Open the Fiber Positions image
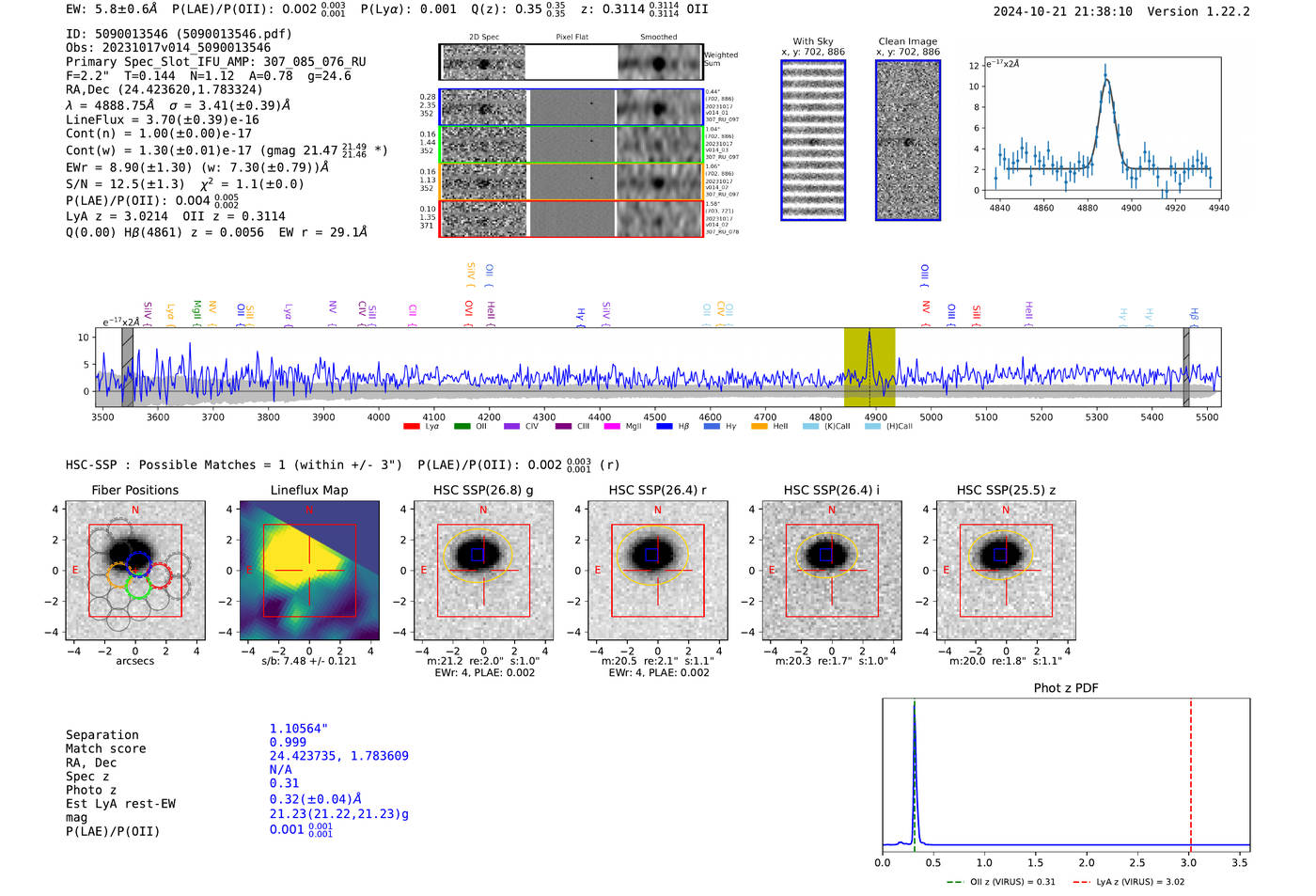This screenshot has width=1316, height=896. pos(135,571)
